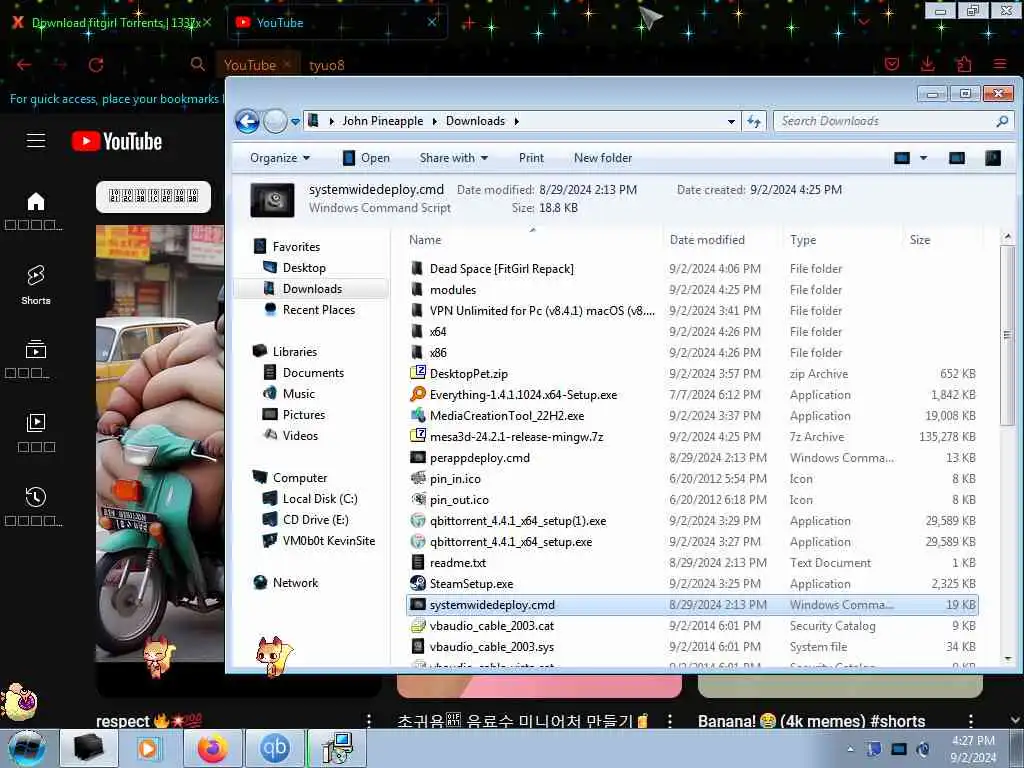Open view options dropdown arrow
1024x768 pixels.
coord(923,158)
